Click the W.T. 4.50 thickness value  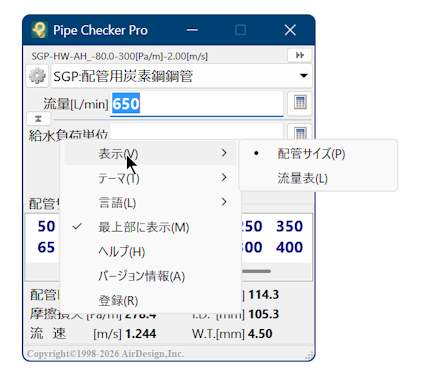(260, 334)
